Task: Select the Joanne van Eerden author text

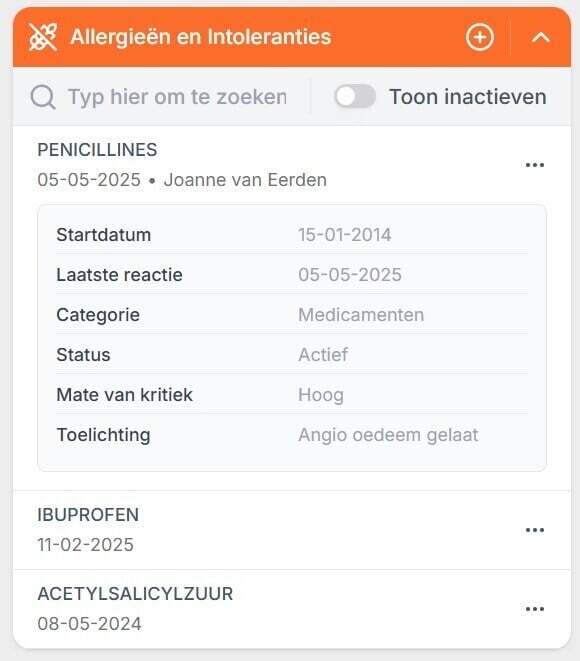Action: (x=245, y=180)
